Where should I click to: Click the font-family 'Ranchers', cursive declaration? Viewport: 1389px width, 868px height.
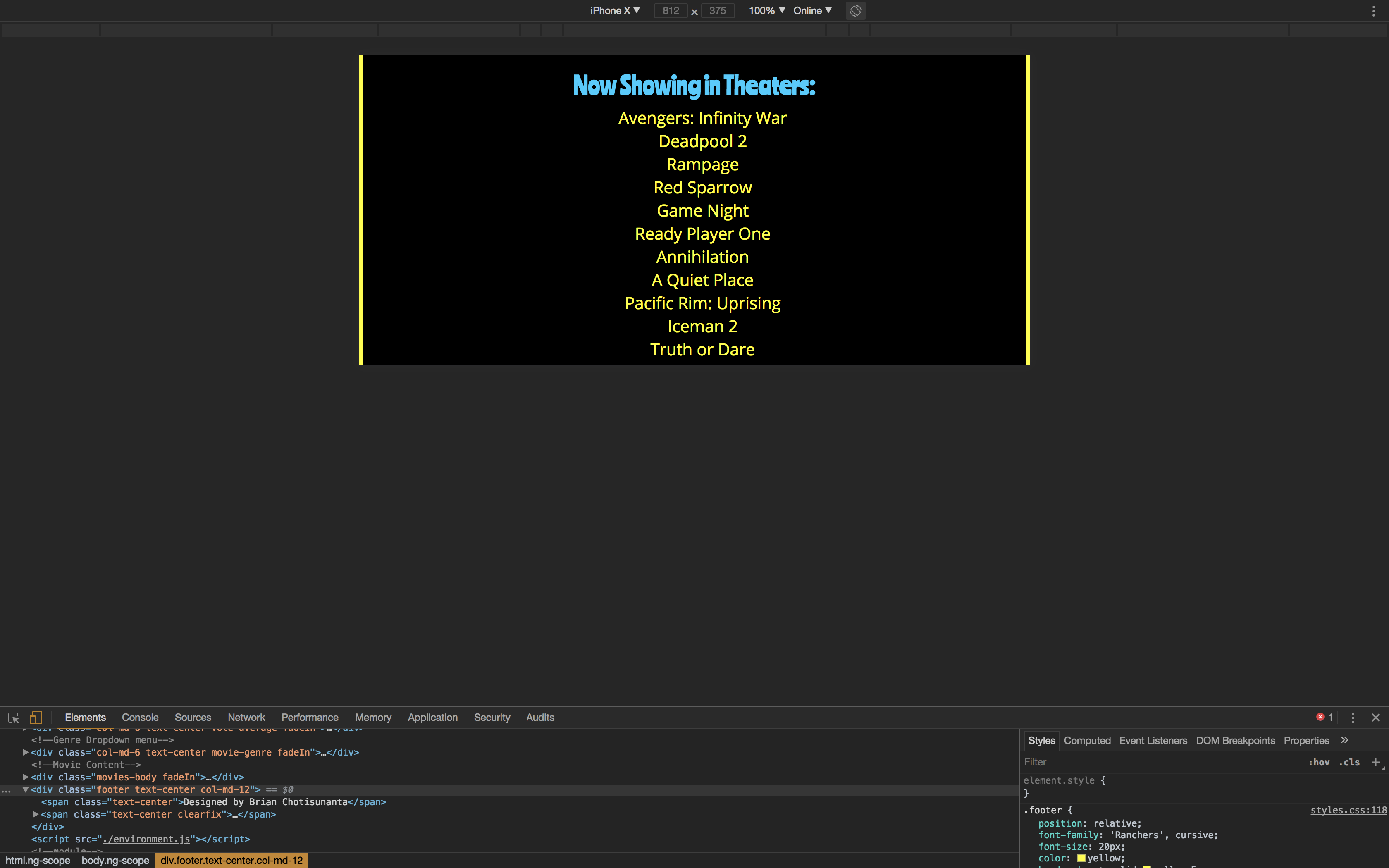[1128, 835]
